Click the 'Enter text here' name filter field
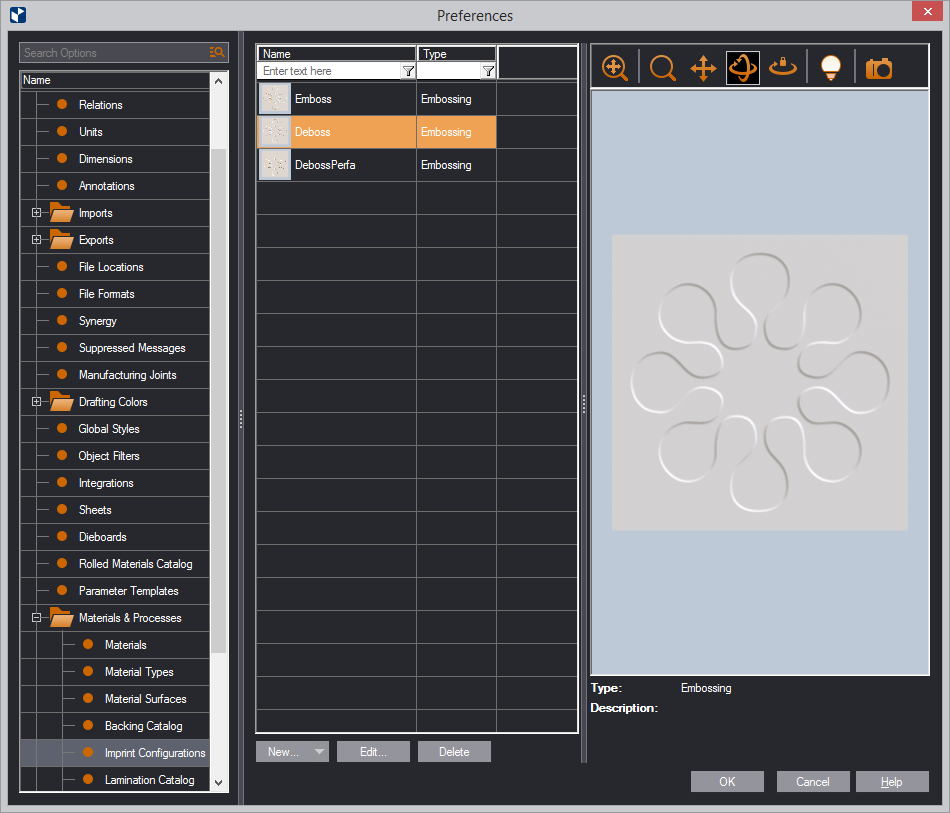 (329, 71)
